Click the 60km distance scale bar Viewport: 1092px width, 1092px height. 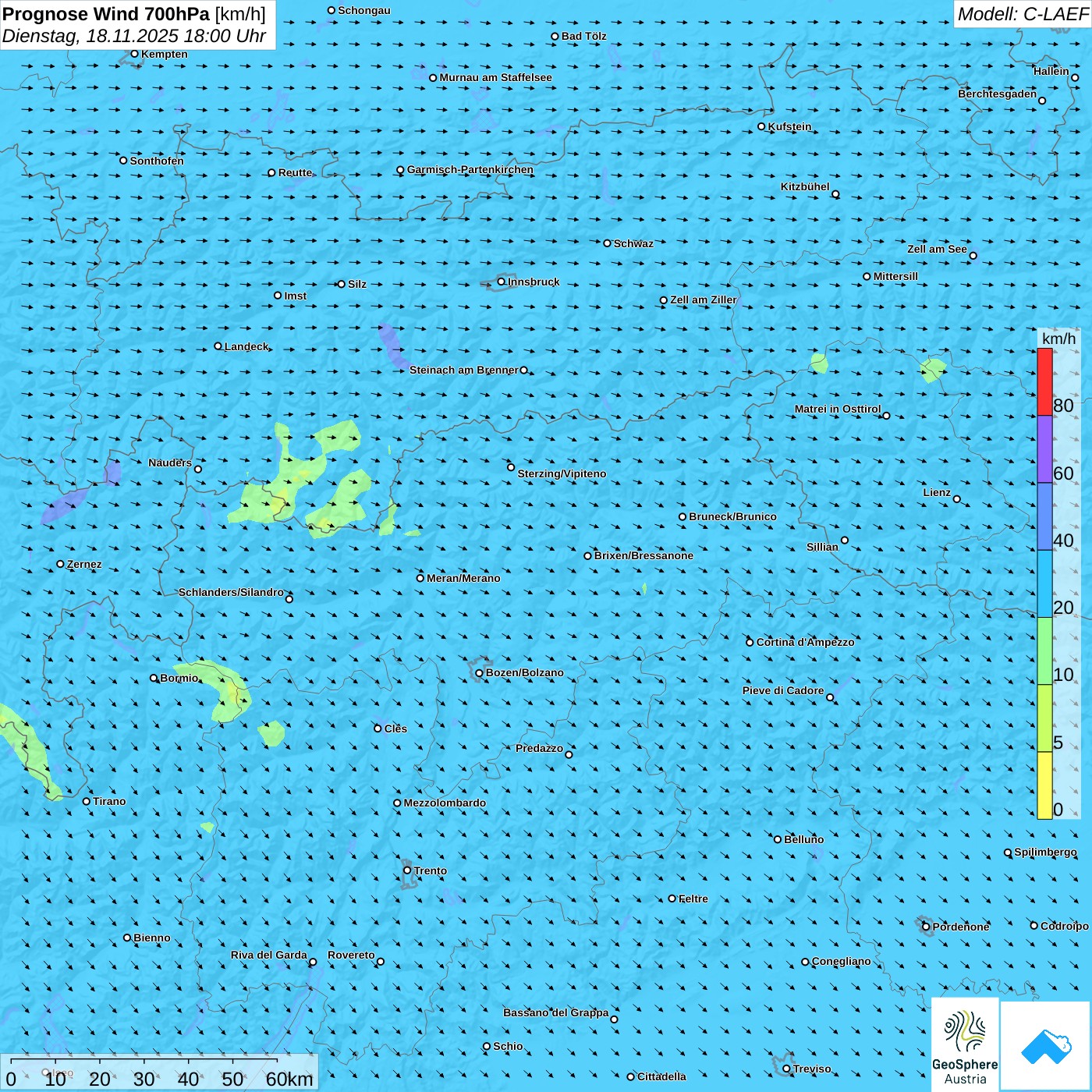(144, 1060)
